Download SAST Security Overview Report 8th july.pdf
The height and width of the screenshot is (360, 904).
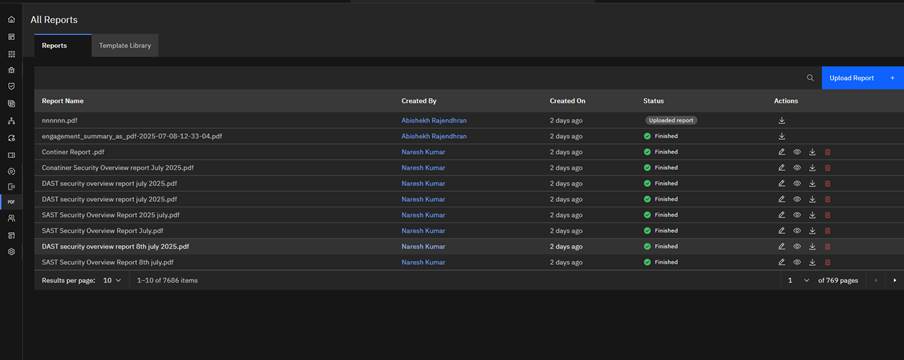(x=812, y=262)
